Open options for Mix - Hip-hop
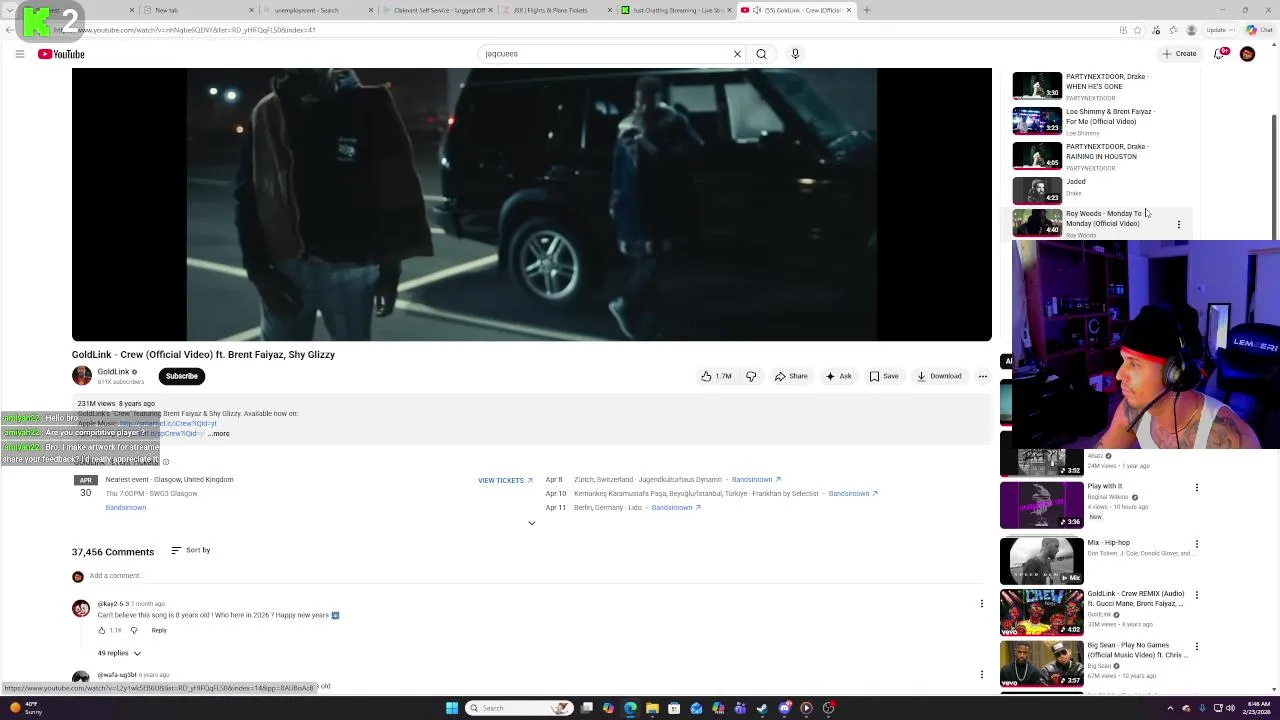This screenshot has height=720, width=1280. [x=1197, y=544]
